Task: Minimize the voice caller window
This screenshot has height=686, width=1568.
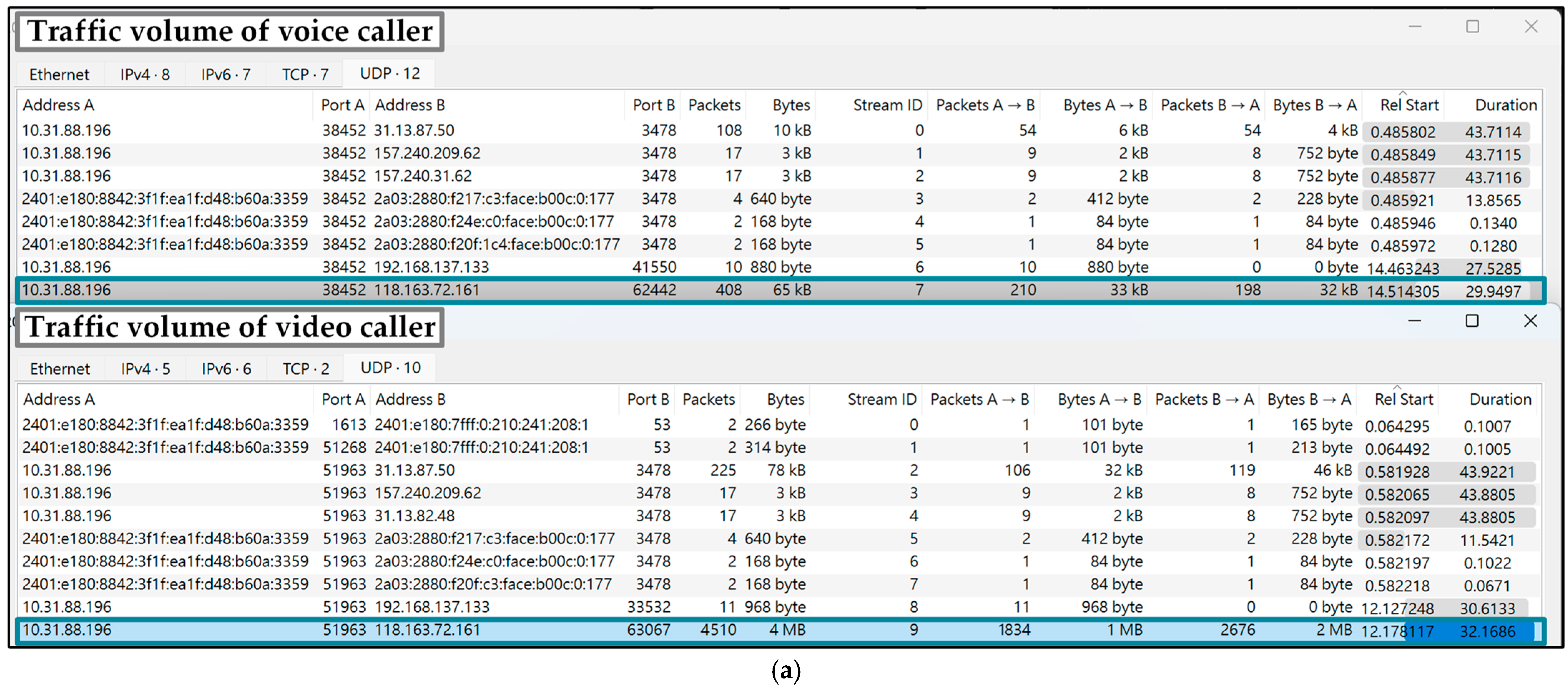Action: (x=1415, y=27)
